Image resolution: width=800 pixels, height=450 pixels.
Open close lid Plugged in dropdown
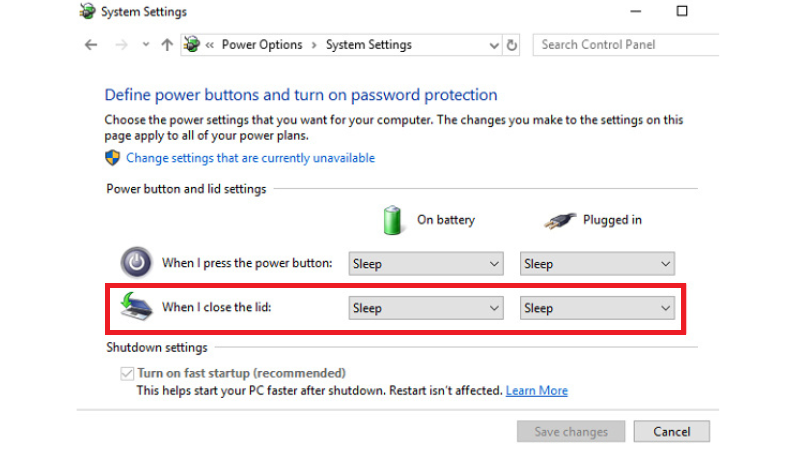[597, 308]
